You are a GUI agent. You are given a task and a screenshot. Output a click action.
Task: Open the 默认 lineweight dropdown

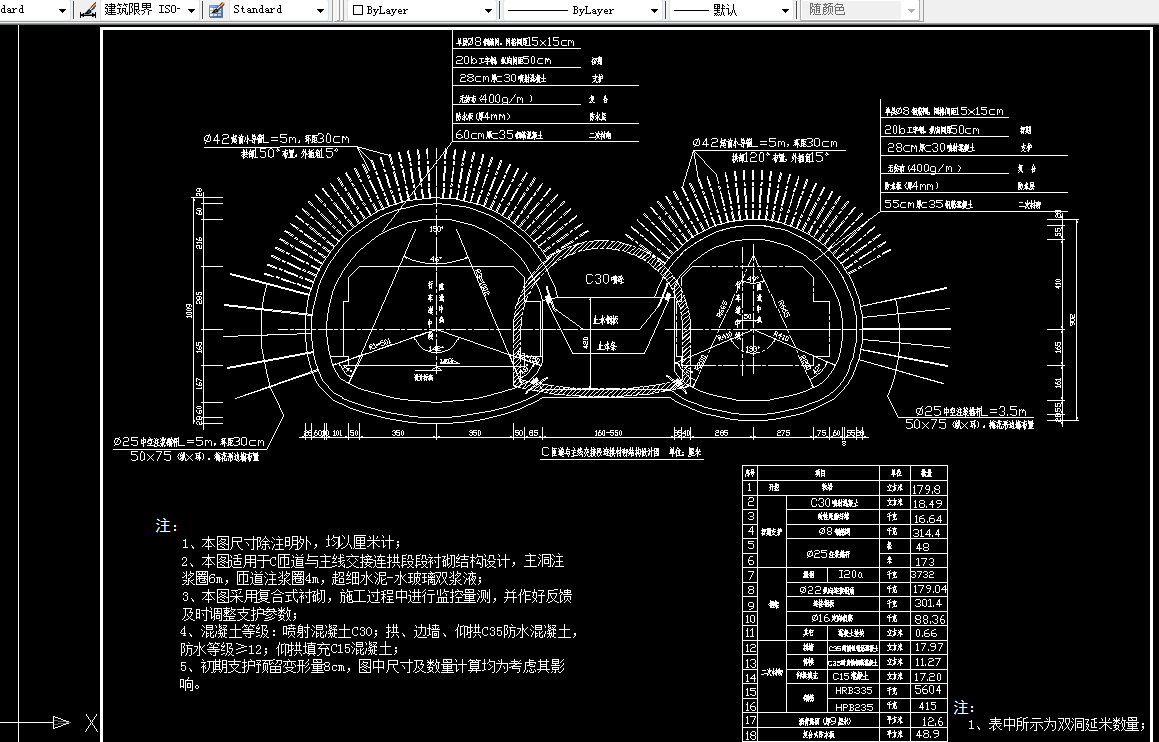pyautogui.click(x=731, y=10)
